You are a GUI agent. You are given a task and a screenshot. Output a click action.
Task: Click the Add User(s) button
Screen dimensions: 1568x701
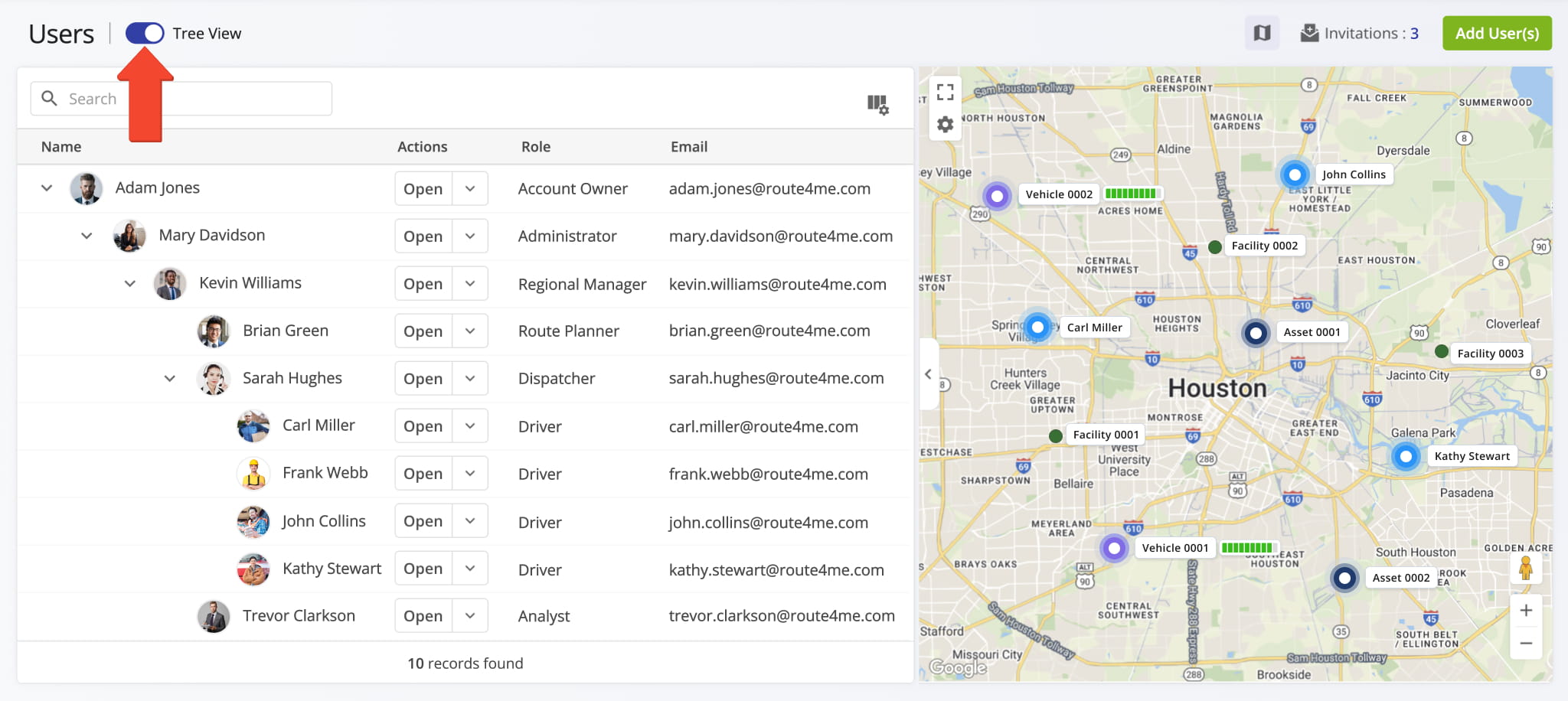tap(1497, 33)
